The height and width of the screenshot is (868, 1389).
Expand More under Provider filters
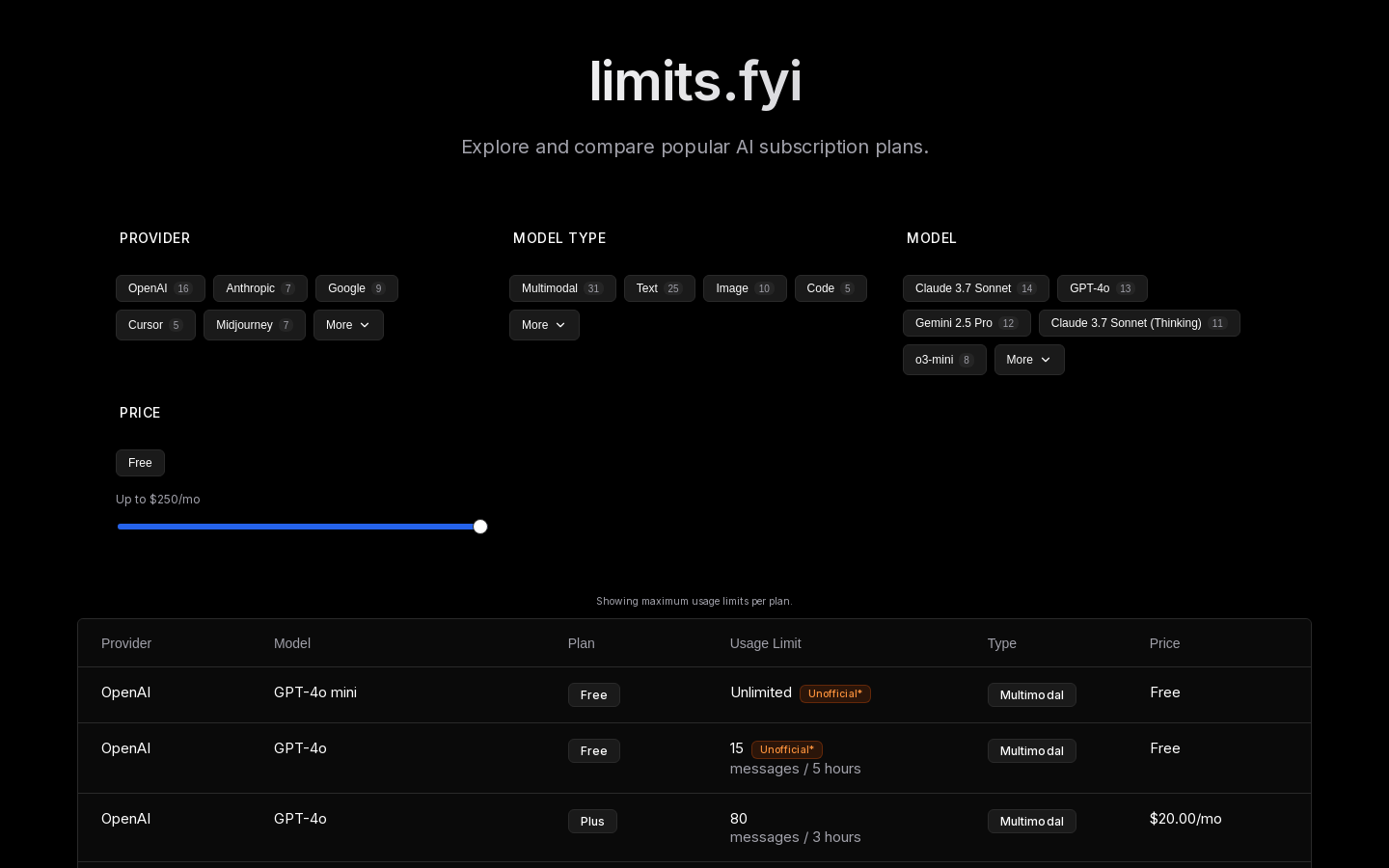(348, 325)
